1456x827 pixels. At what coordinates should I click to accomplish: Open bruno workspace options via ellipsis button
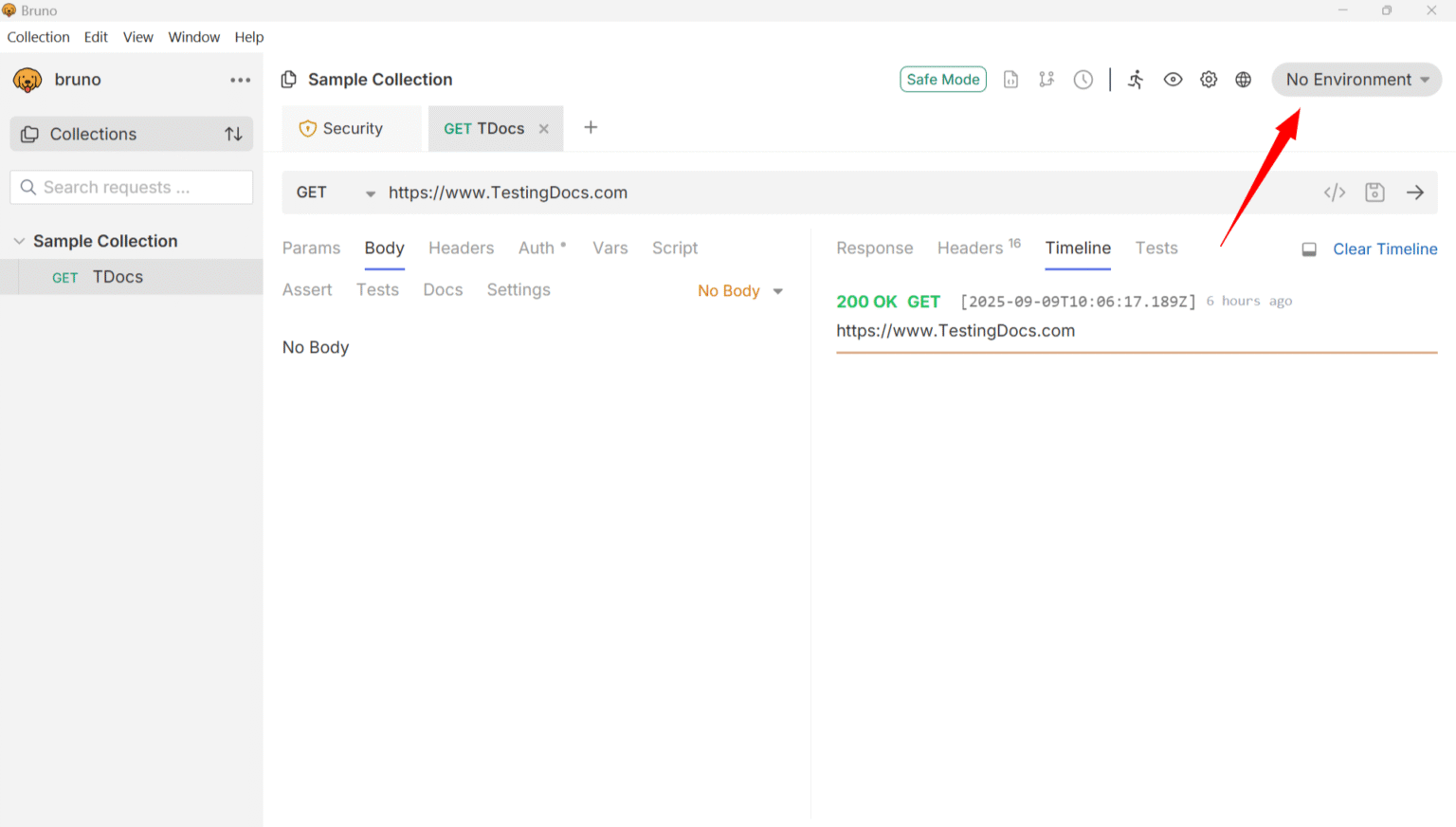(x=240, y=80)
